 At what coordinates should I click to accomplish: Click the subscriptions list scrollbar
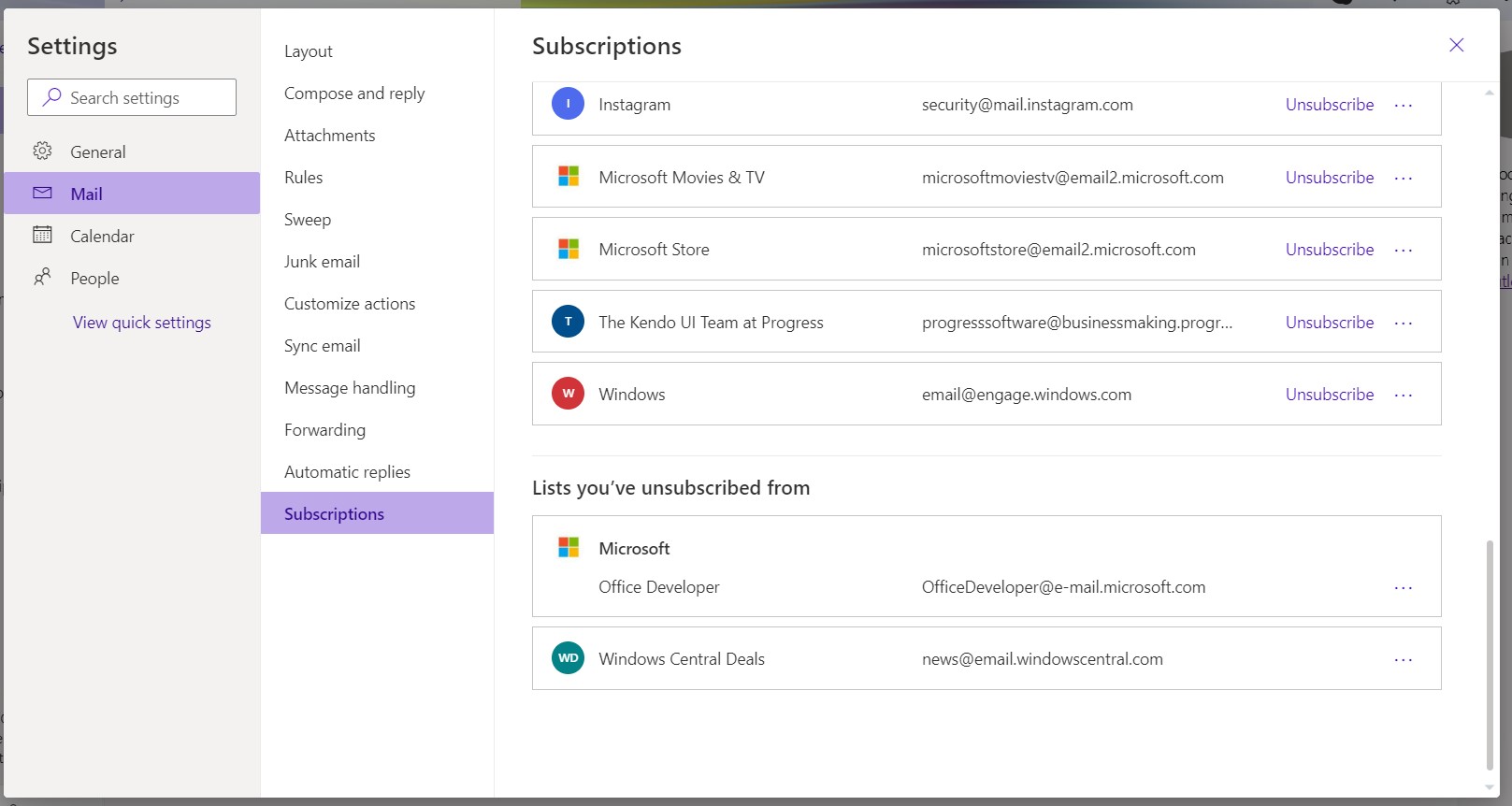pos(1489,655)
